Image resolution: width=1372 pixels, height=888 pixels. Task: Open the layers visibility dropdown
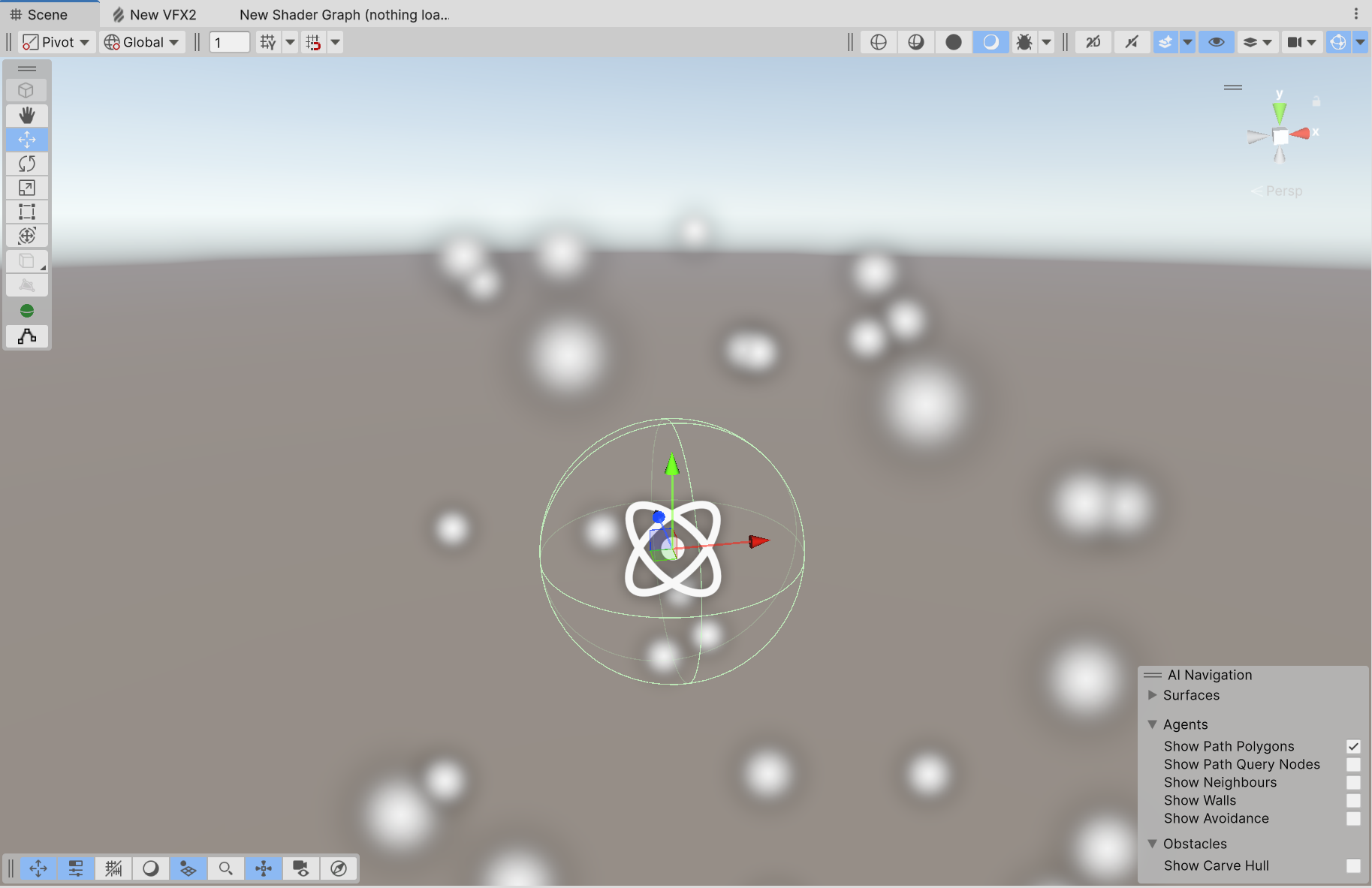coord(1258,42)
